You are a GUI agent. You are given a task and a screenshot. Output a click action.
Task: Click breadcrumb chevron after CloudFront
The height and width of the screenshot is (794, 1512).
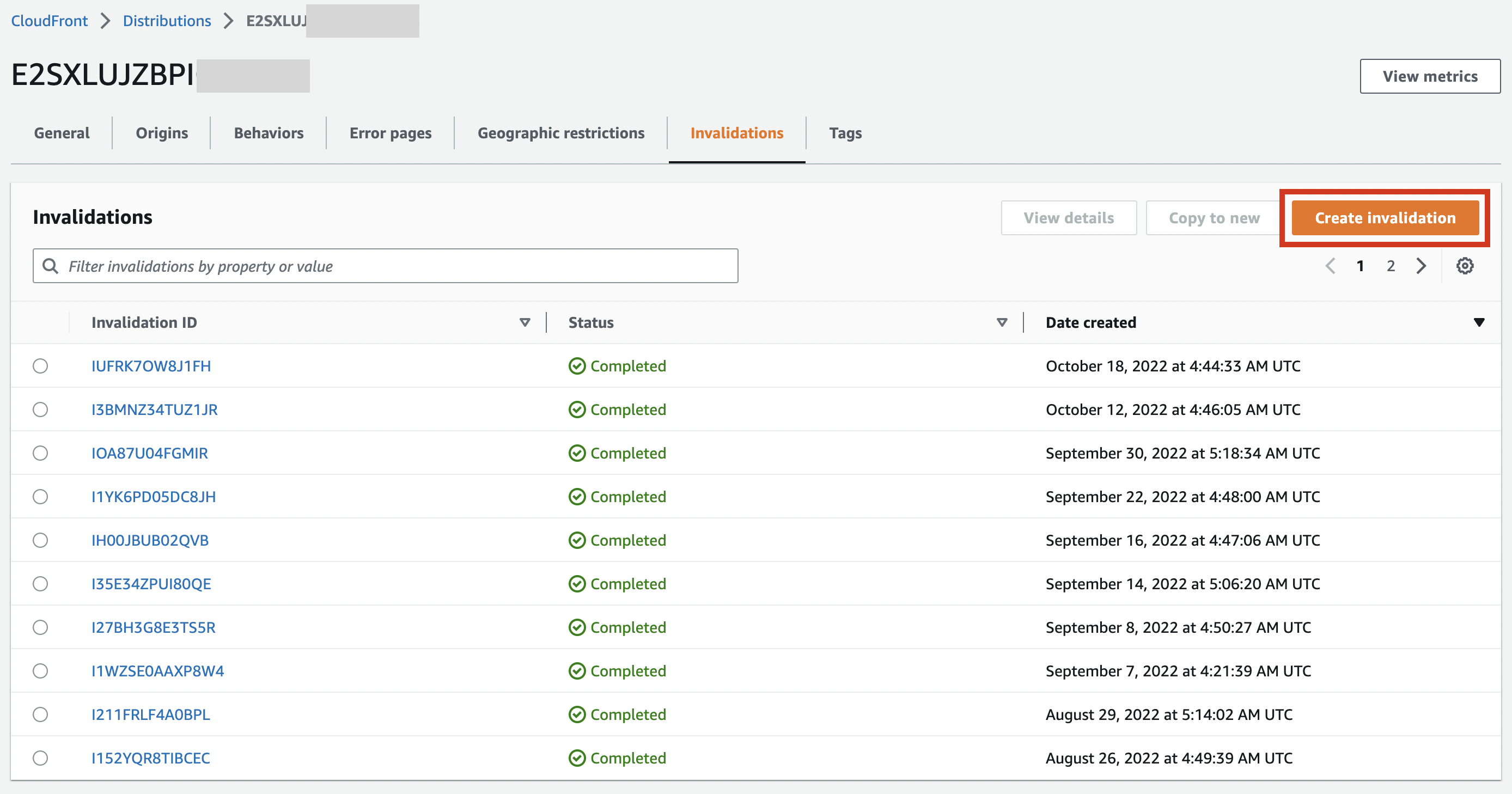click(105, 21)
